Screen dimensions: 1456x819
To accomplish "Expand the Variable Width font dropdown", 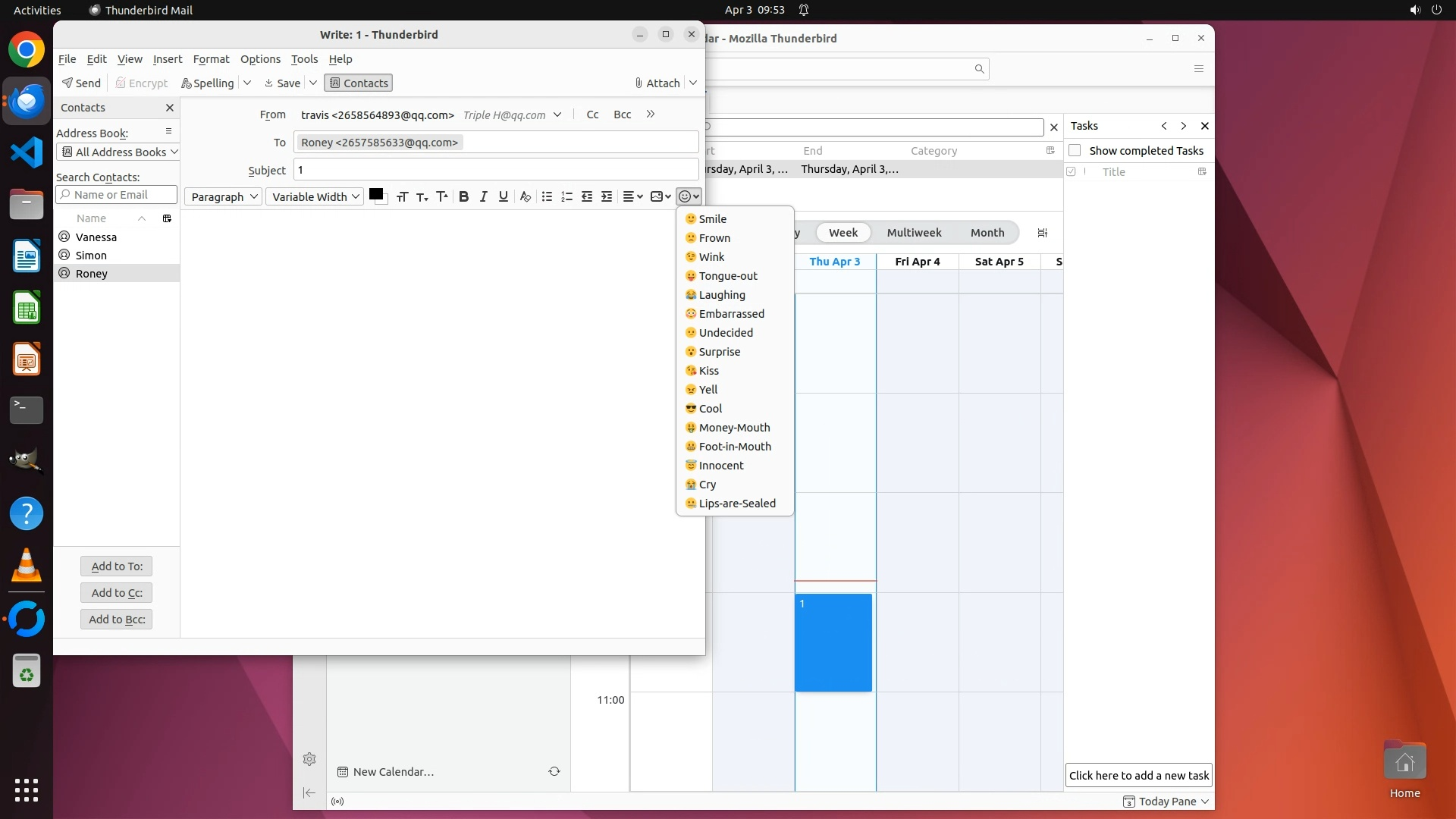I will click(x=315, y=196).
